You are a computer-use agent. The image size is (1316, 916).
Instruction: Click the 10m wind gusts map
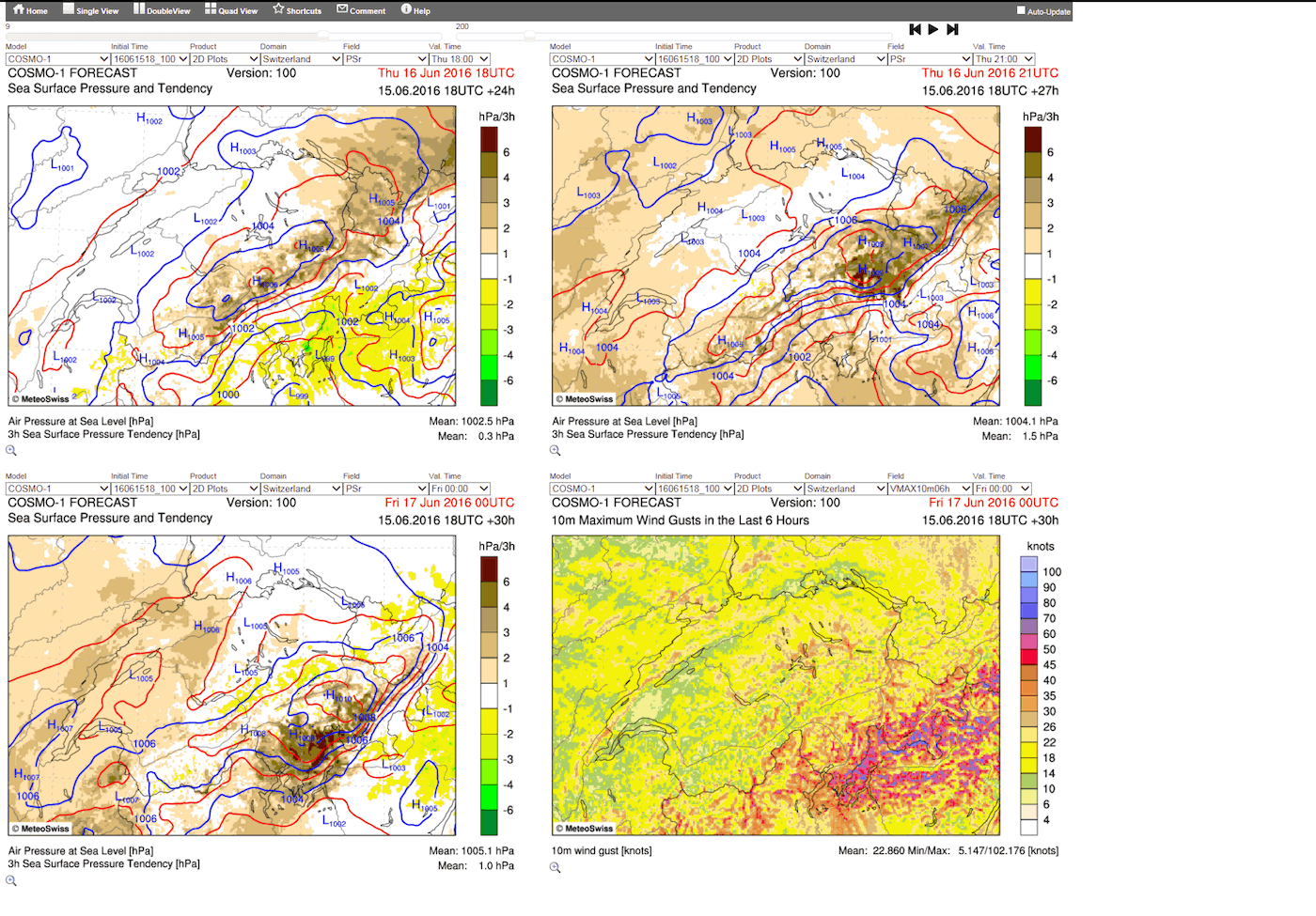(775, 685)
